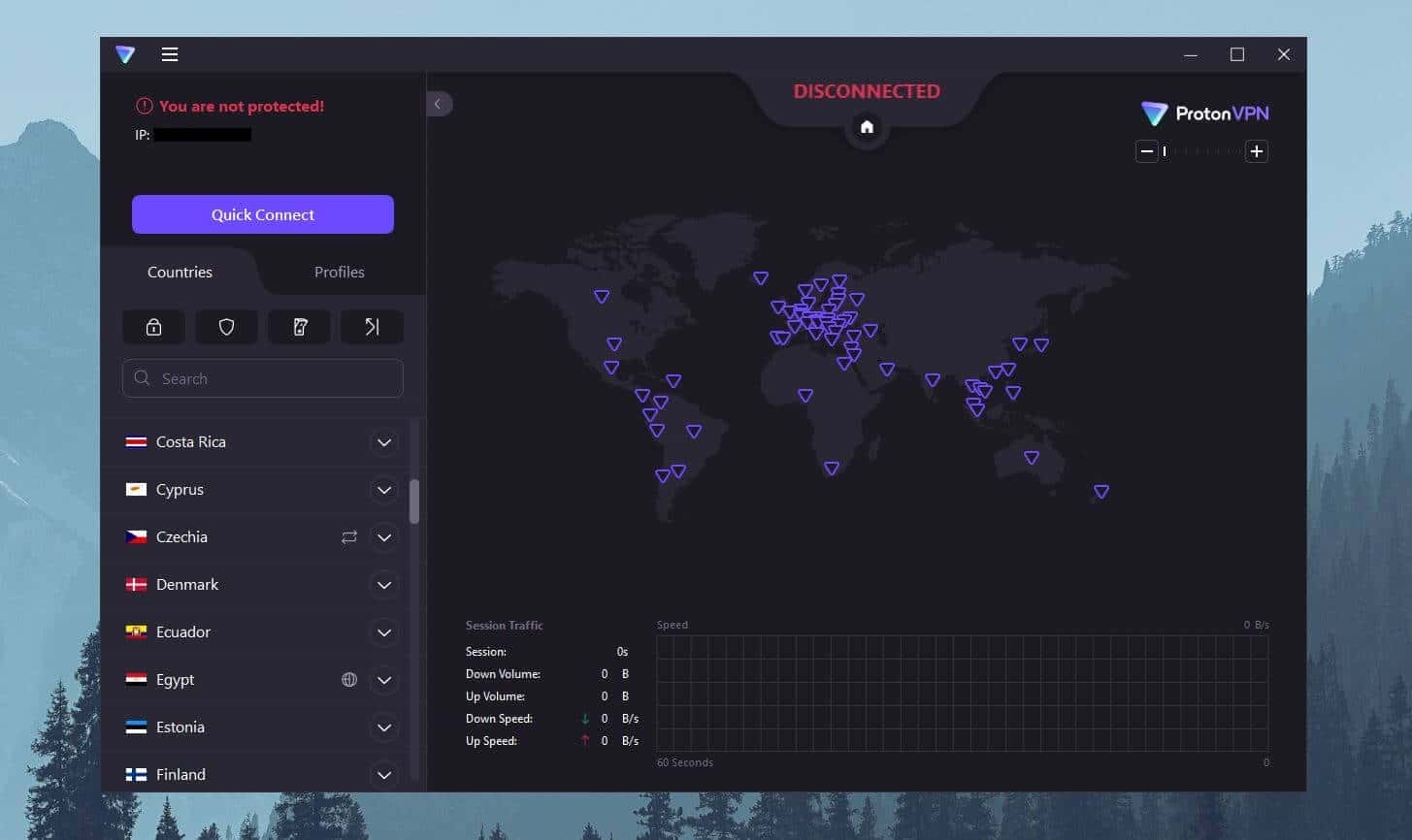Open Kill Switch setting

coord(299,328)
